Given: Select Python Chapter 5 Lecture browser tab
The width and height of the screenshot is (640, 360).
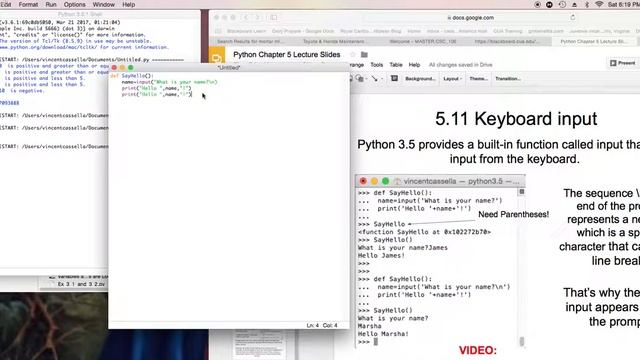Looking at the screenshot, I should (x=594, y=41).
